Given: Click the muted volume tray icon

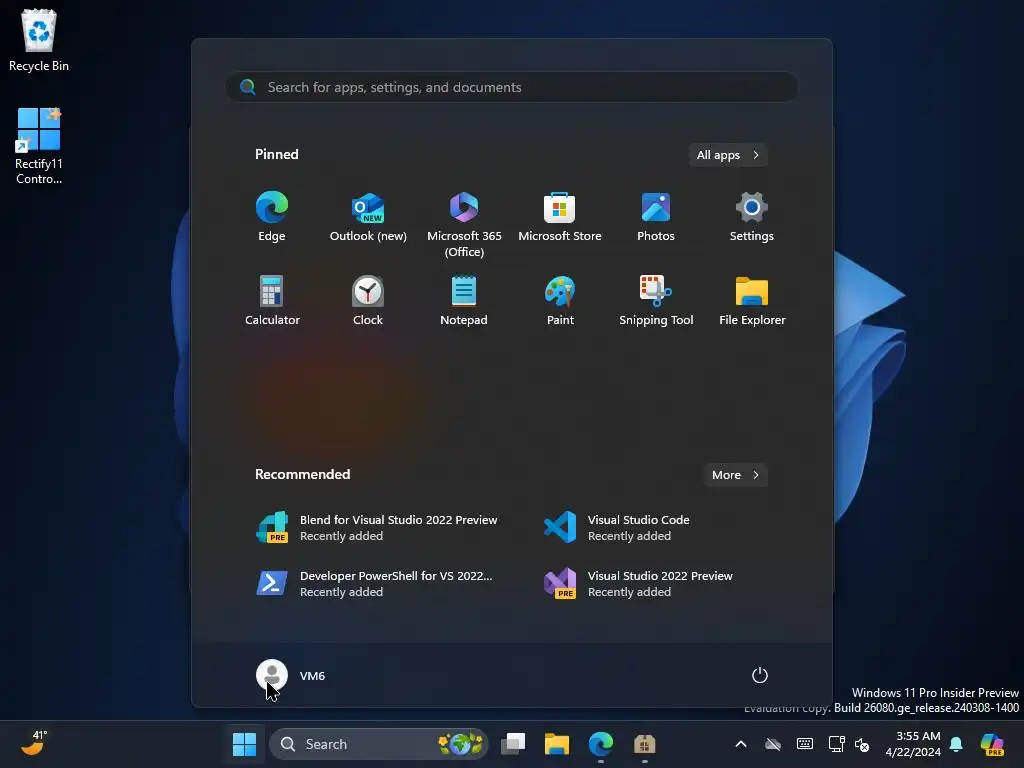Looking at the screenshot, I should point(862,744).
